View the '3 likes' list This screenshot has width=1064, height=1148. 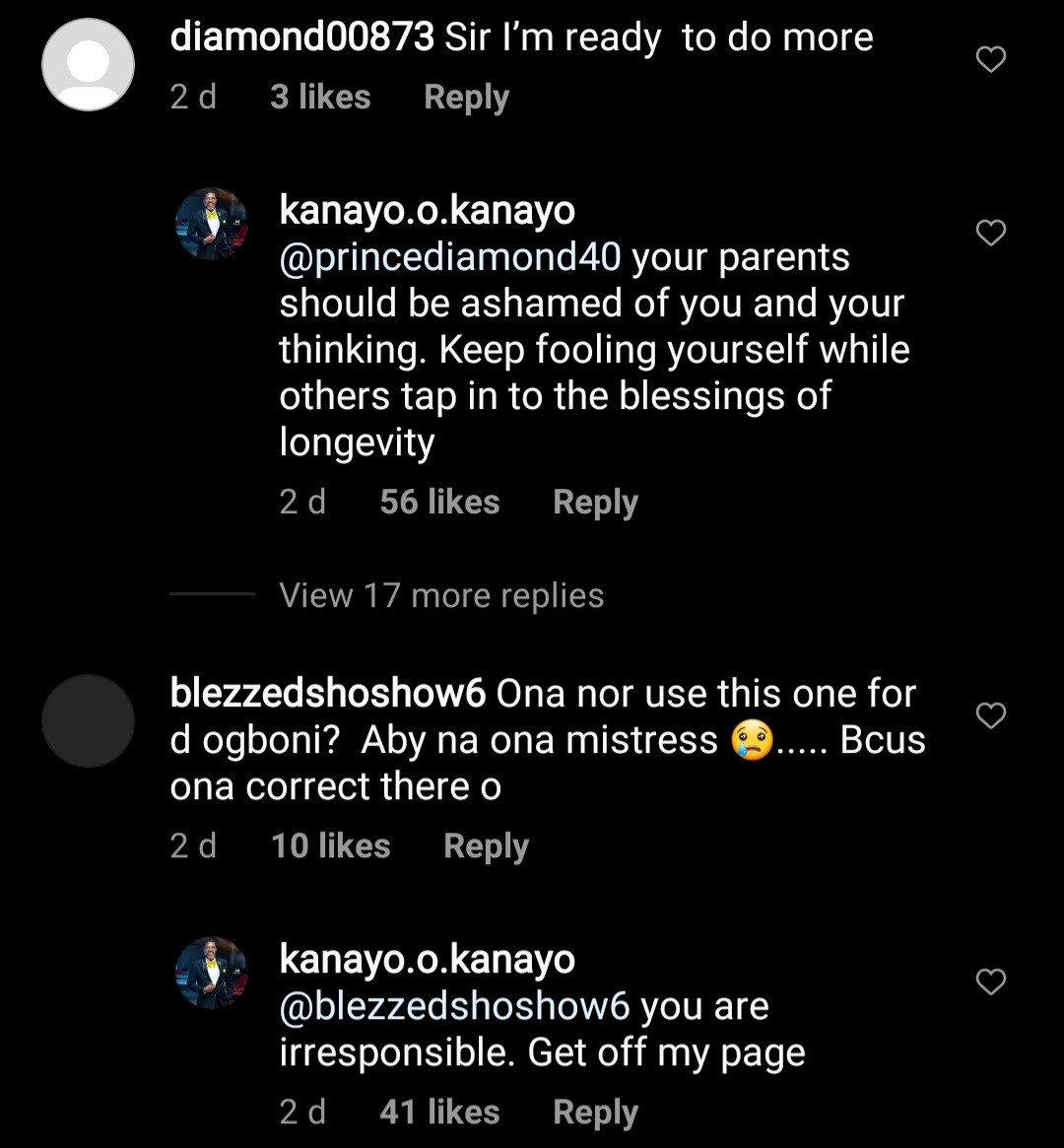pyautogui.click(x=320, y=98)
